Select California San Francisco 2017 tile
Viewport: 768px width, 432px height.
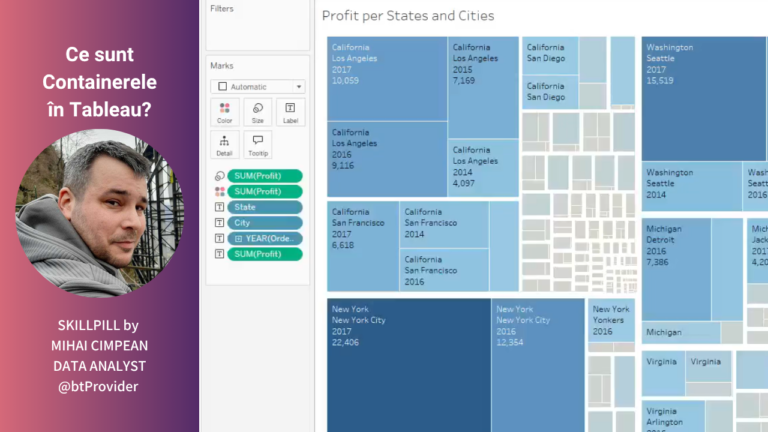pos(363,246)
